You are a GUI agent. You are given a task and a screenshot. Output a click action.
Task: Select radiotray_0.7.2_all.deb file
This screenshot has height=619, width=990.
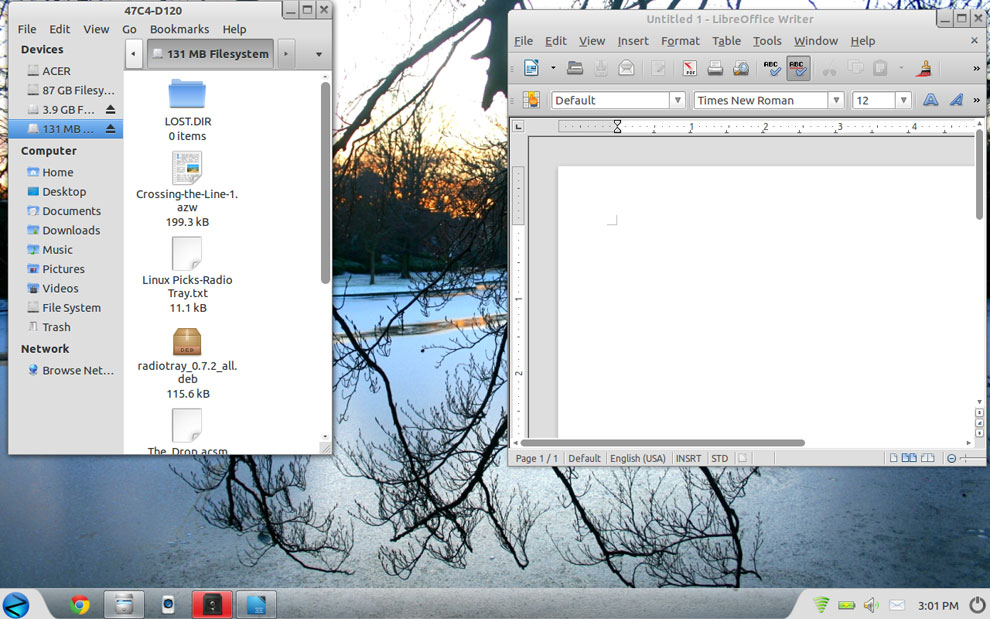pos(187,363)
